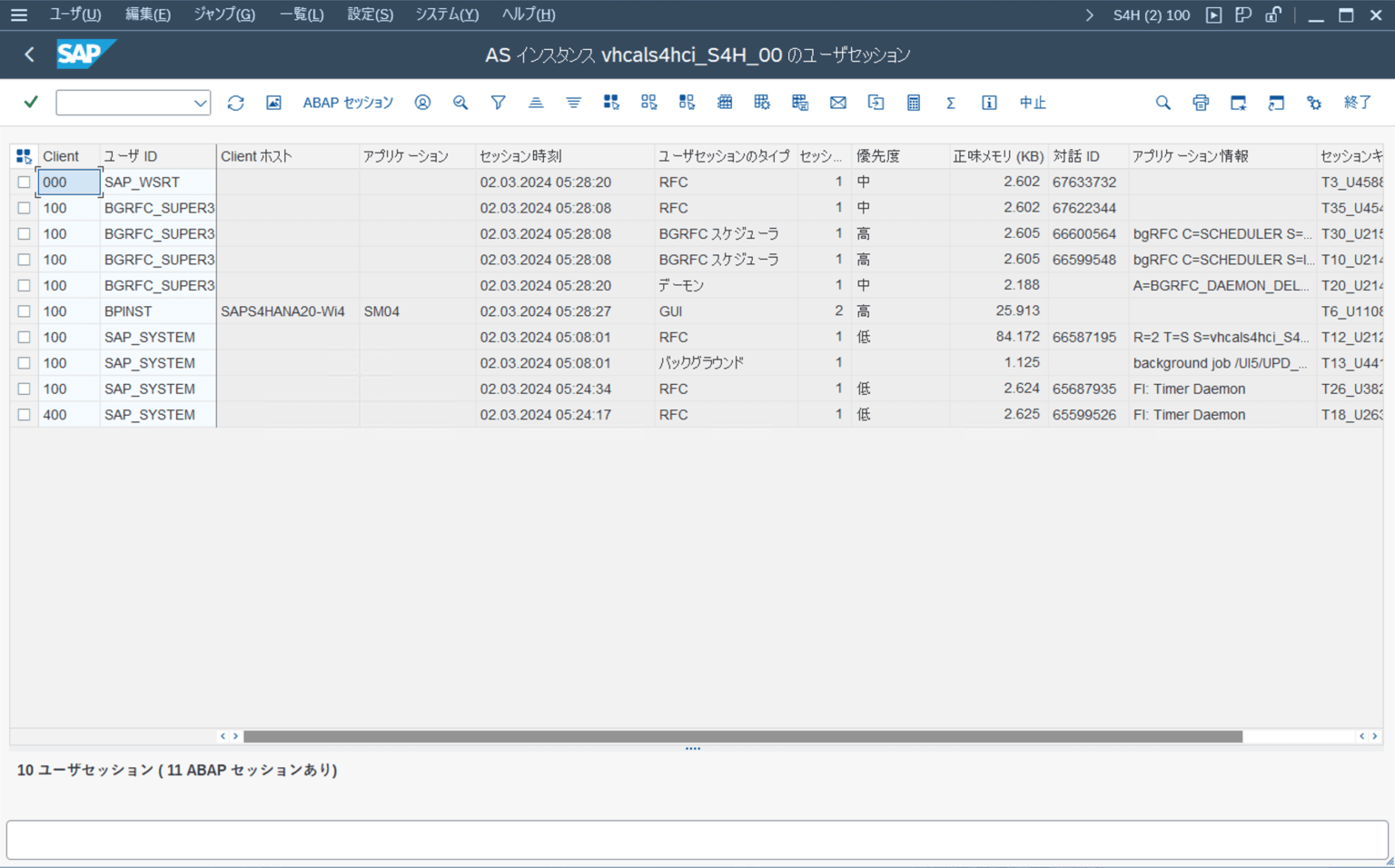Image resolution: width=1395 pixels, height=868 pixels.
Task: Select the checkbox on the BPINST row
Action: [x=24, y=311]
